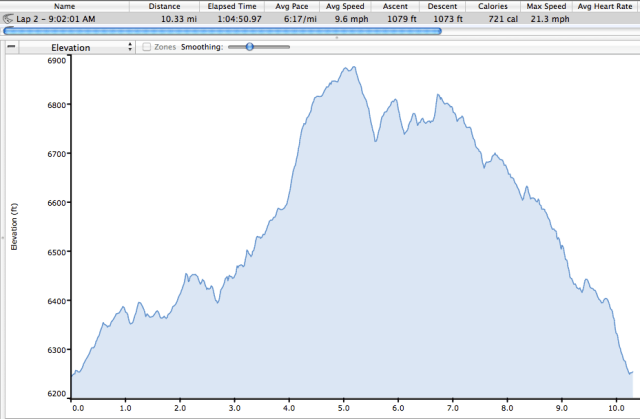Click the Max Speed column header
The image size is (640, 419).
[x=545, y=6]
